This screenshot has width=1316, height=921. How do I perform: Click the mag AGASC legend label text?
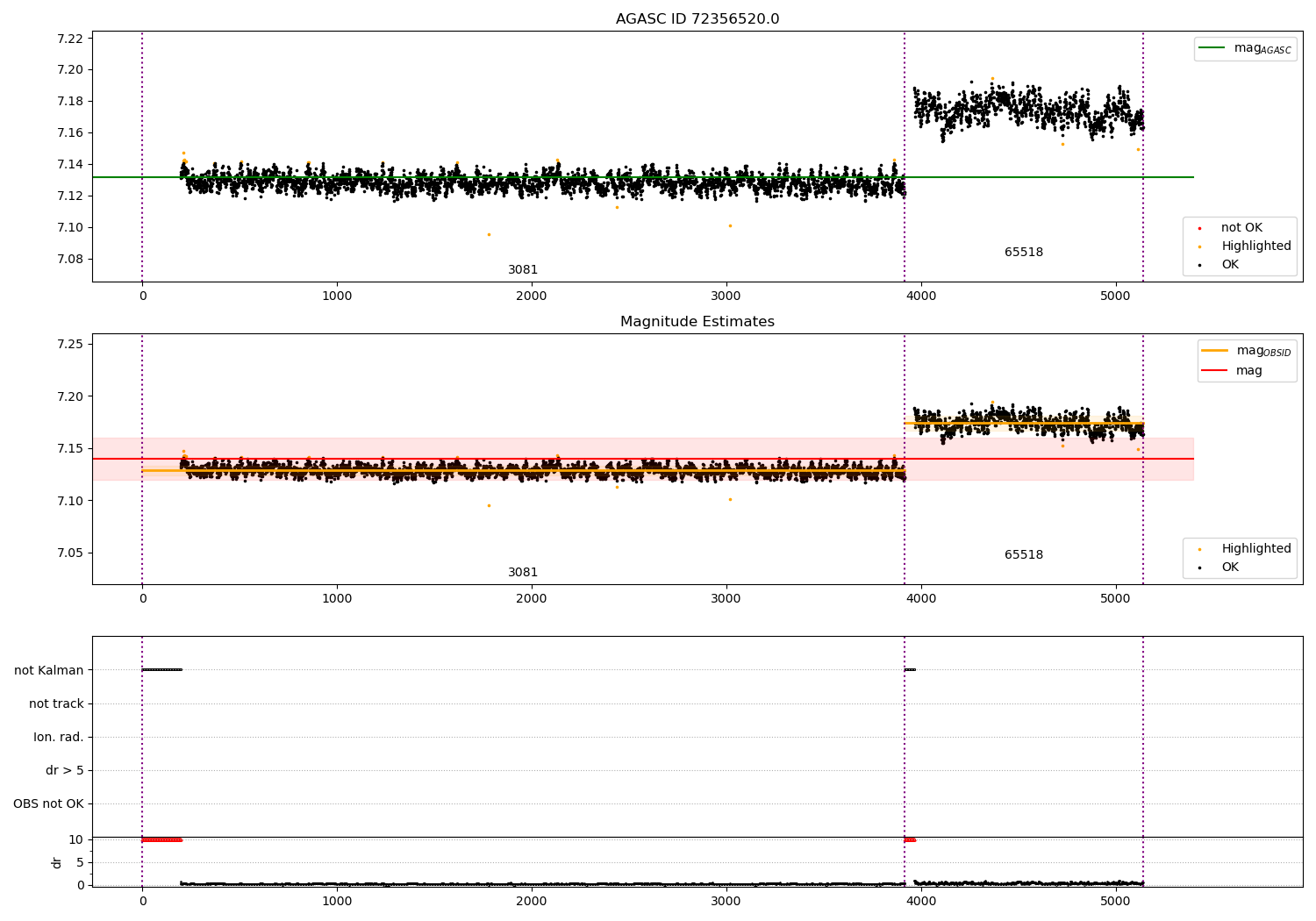tap(1262, 48)
